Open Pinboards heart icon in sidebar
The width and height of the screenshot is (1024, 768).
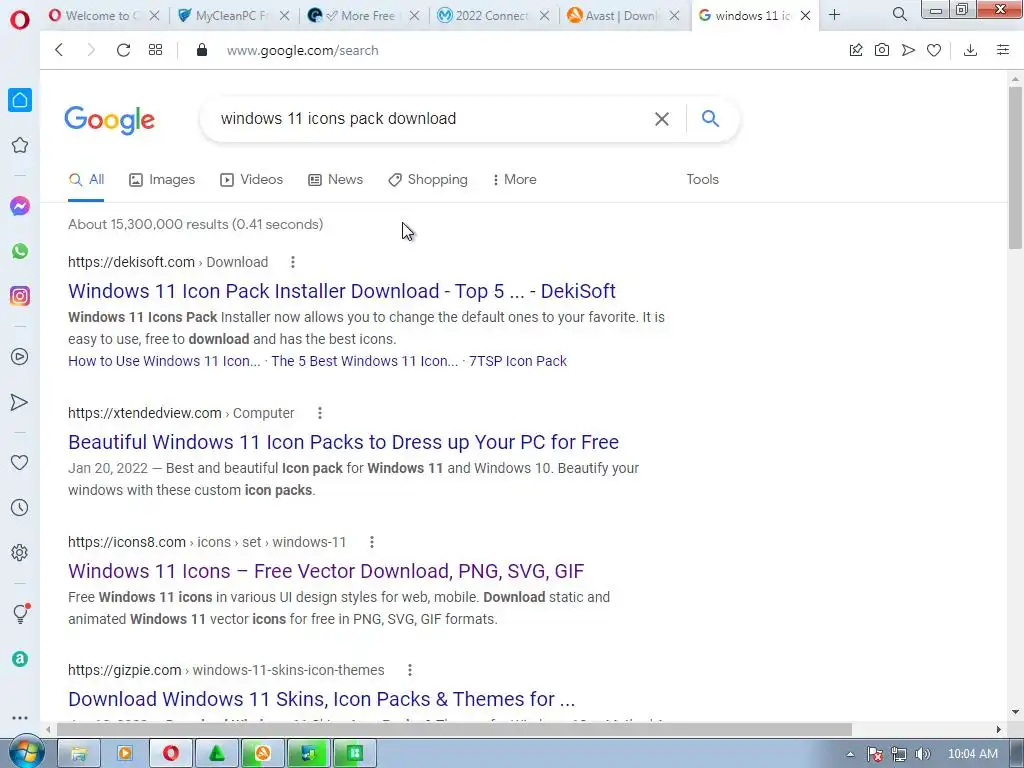pos(20,462)
